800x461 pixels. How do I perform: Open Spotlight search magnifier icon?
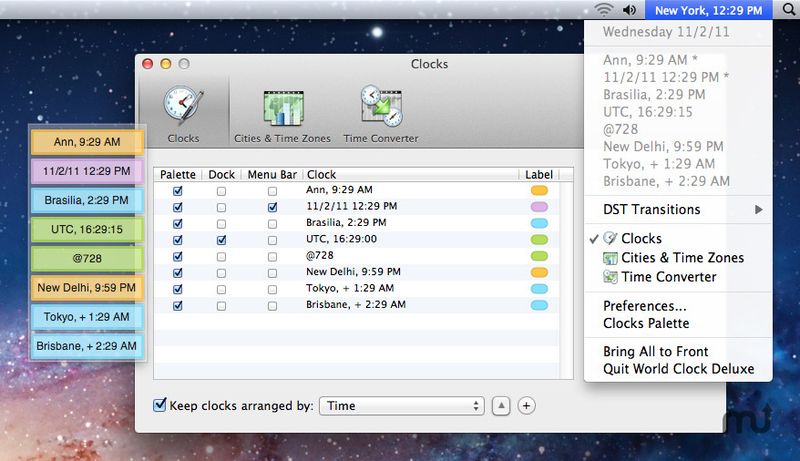pos(789,10)
